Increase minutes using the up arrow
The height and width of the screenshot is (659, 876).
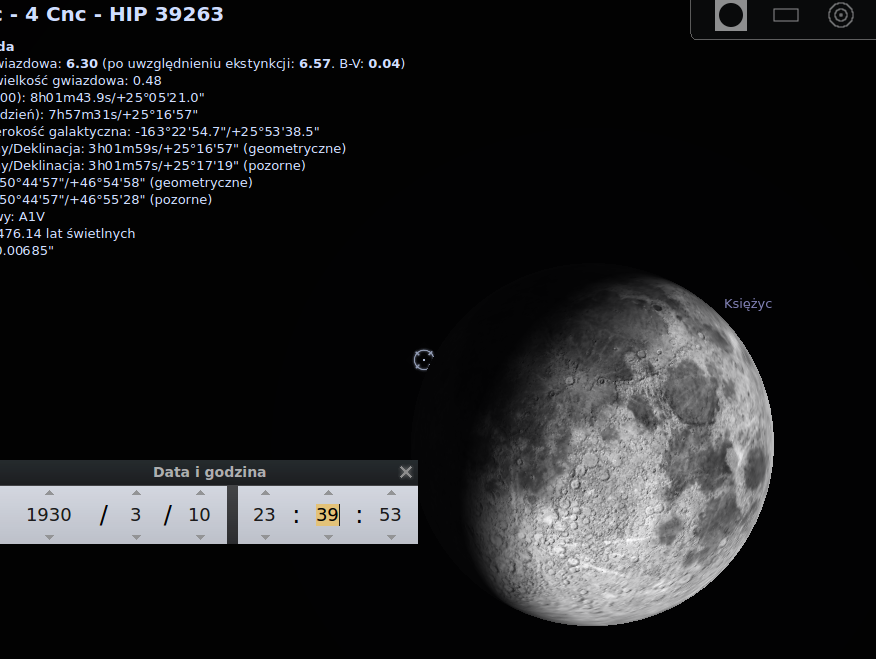[x=327, y=493]
